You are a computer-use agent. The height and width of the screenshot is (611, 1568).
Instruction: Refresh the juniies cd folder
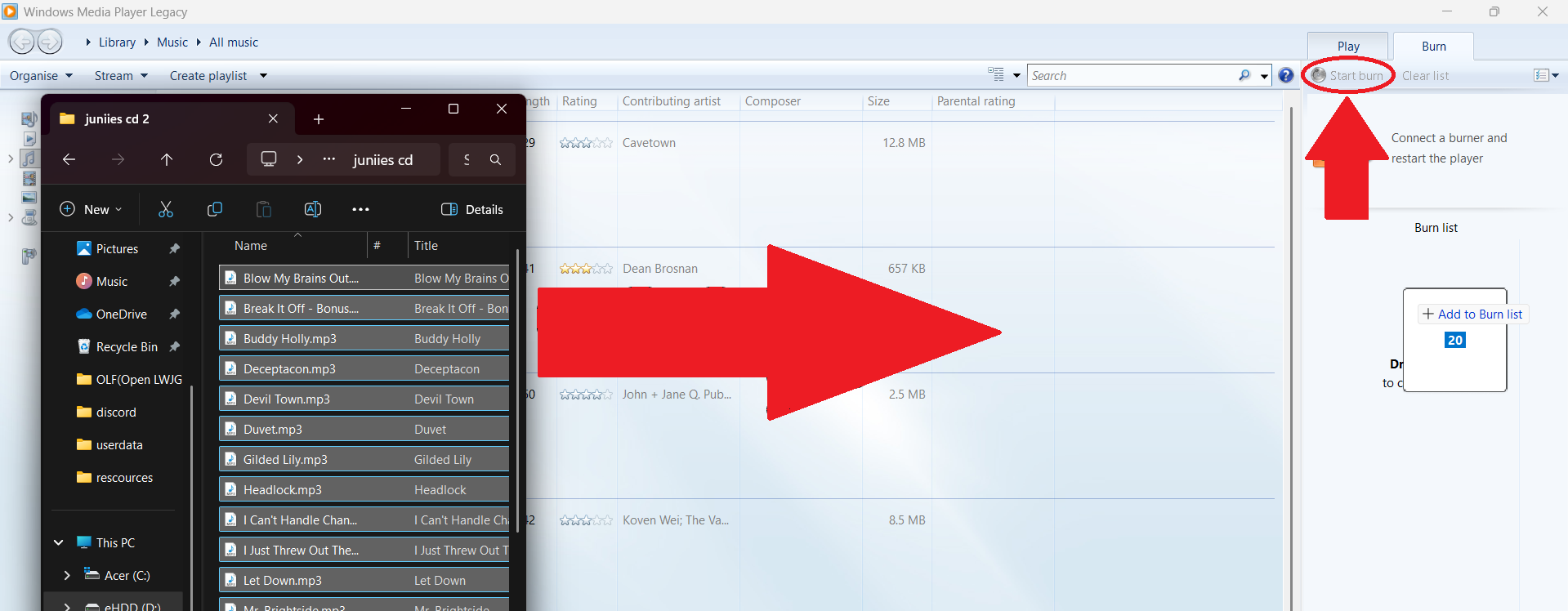pos(216,159)
